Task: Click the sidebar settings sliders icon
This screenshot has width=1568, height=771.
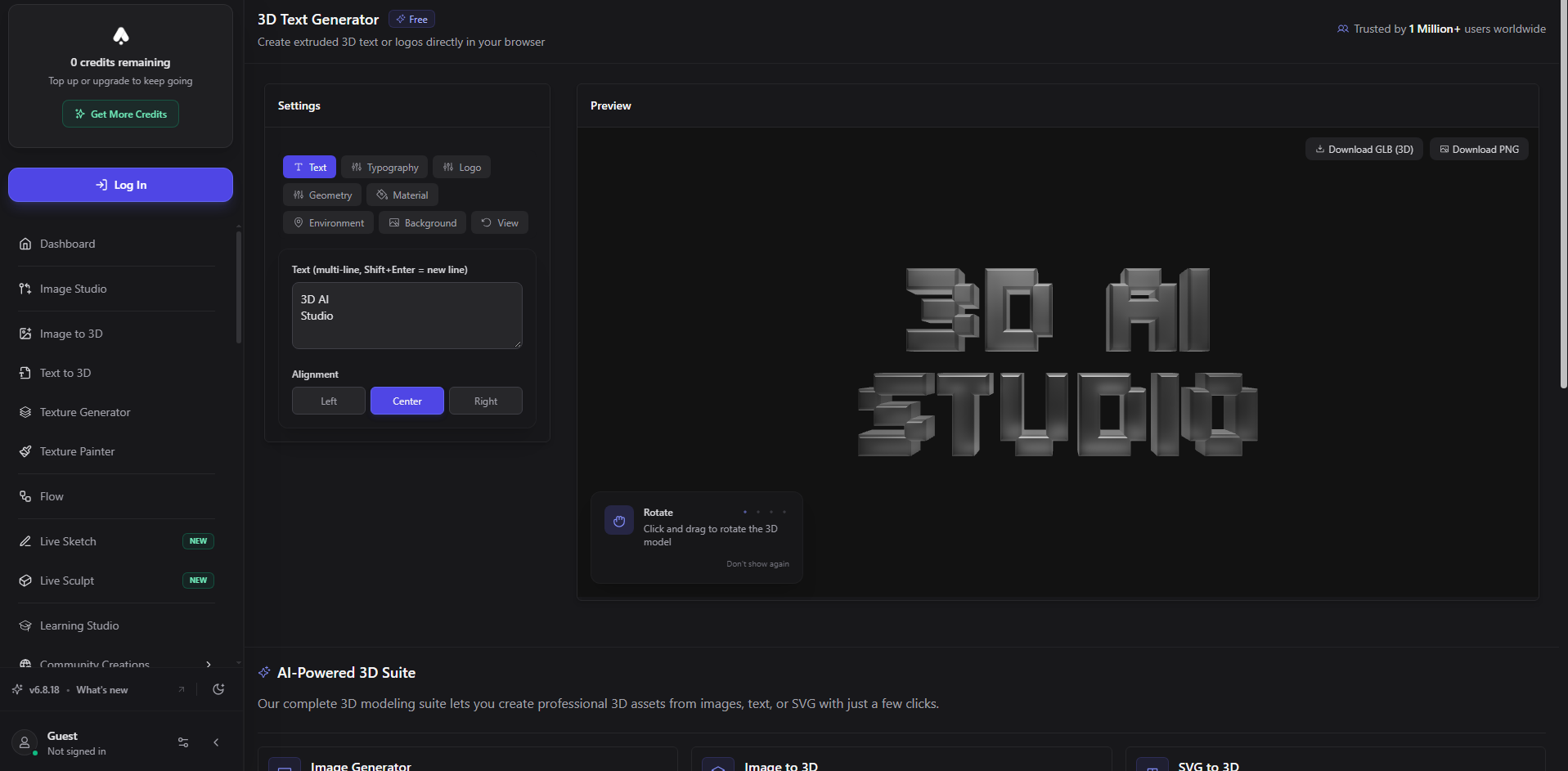Action: pyautogui.click(x=183, y=742)
